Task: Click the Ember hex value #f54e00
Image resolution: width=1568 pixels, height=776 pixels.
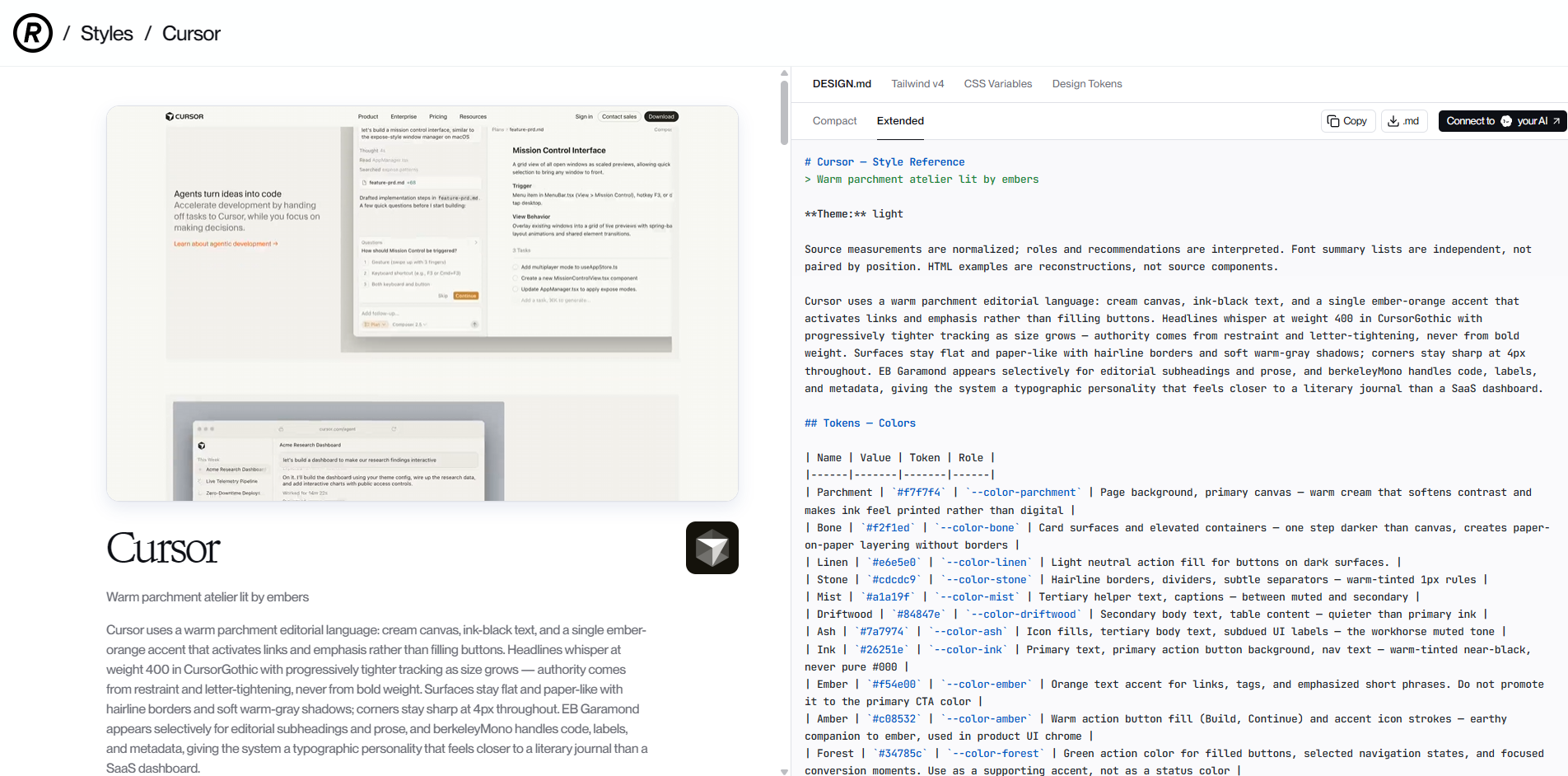Action: click(894, 685)
